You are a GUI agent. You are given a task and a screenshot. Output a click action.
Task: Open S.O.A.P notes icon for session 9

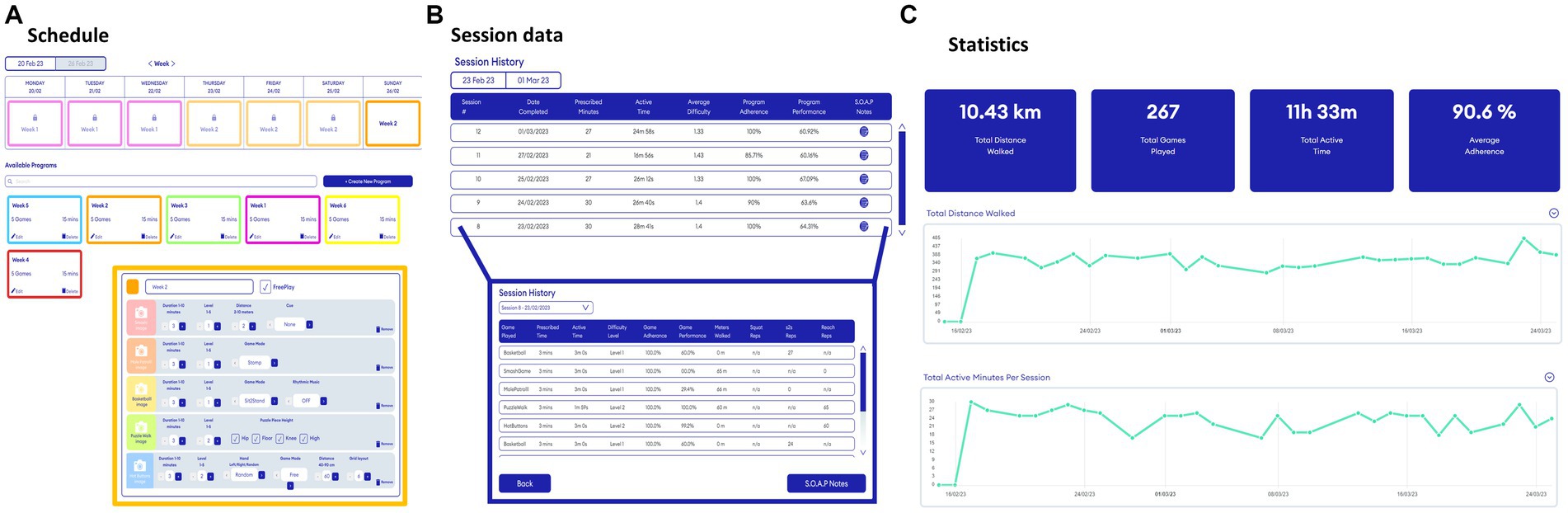(863, 202)
